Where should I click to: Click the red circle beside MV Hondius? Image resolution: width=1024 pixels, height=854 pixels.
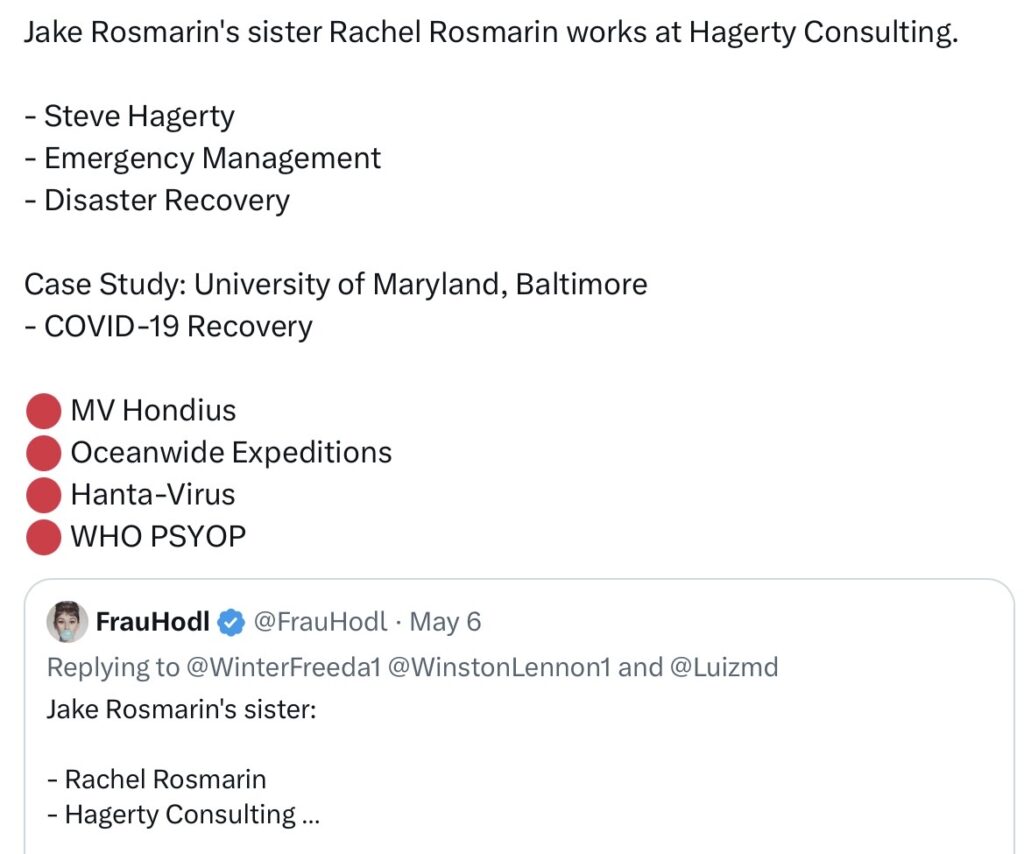click(44, 411)
